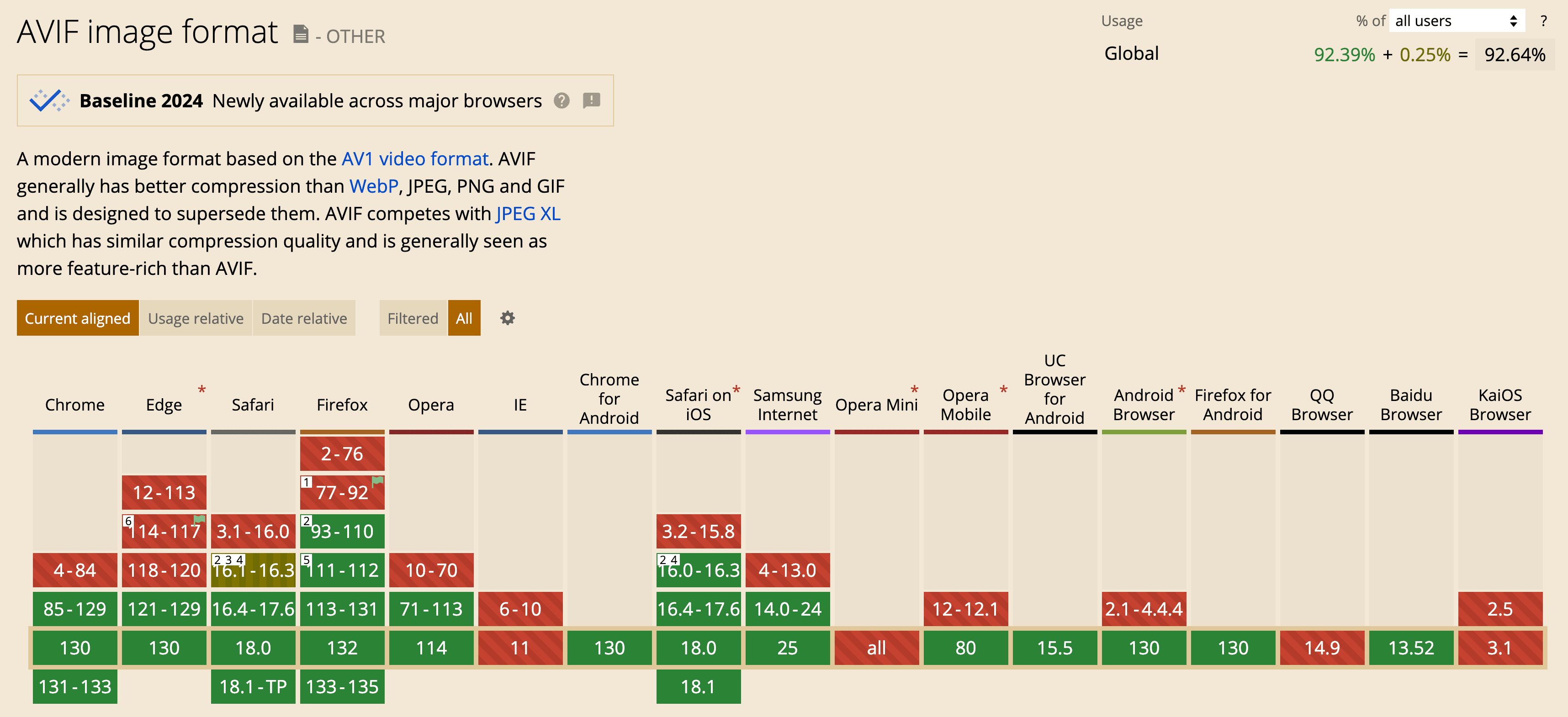Click the Samsung Internet 14.0-24 cell
Image resolution: width=1568 pixels, height=717 pixels.
(788, 609)
